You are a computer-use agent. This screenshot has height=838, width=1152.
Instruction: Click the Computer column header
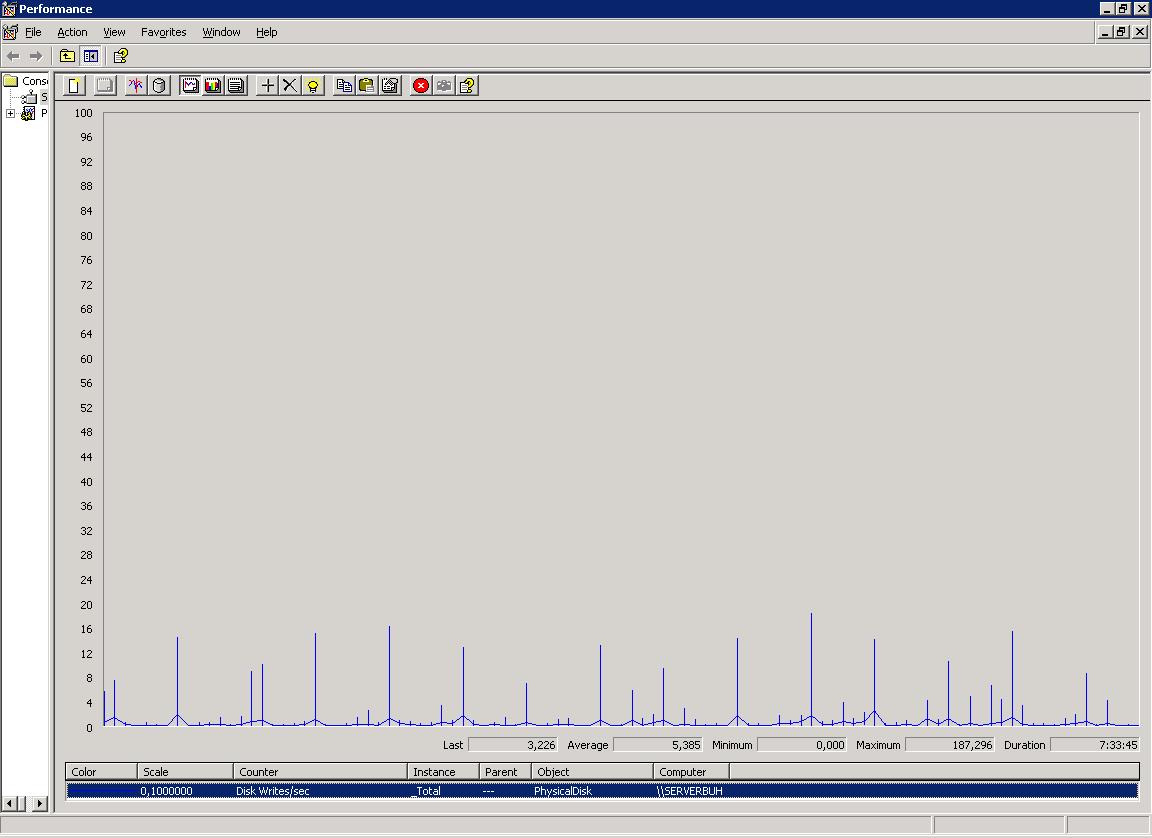[691, 772]
